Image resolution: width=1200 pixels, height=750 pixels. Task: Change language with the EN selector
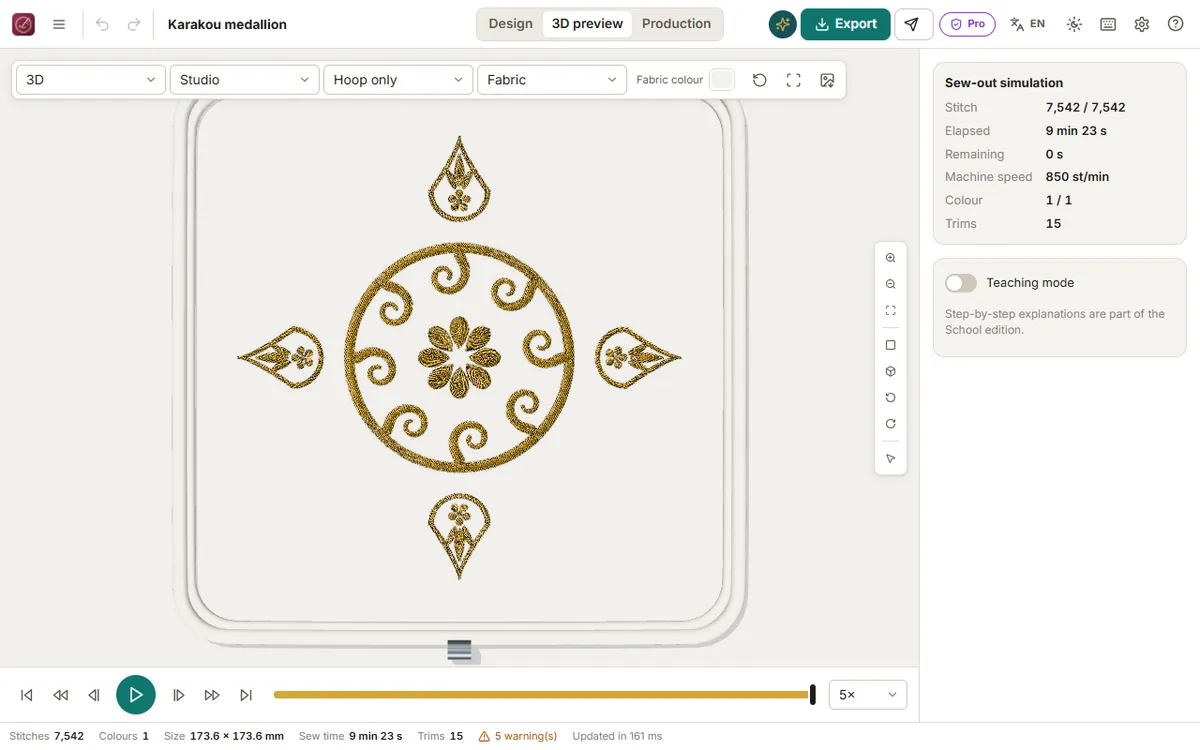coord(1028,24)
